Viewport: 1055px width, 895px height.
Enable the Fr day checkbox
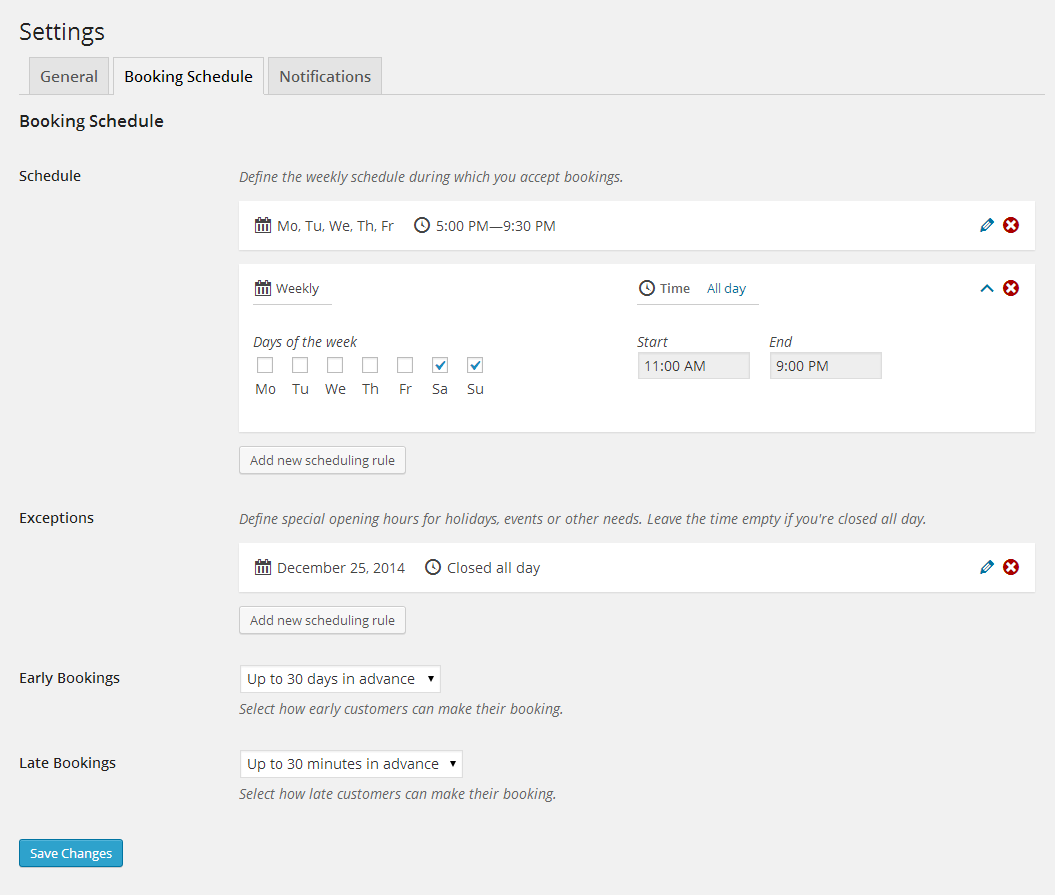pyautogui.click(x=405, y=365)
